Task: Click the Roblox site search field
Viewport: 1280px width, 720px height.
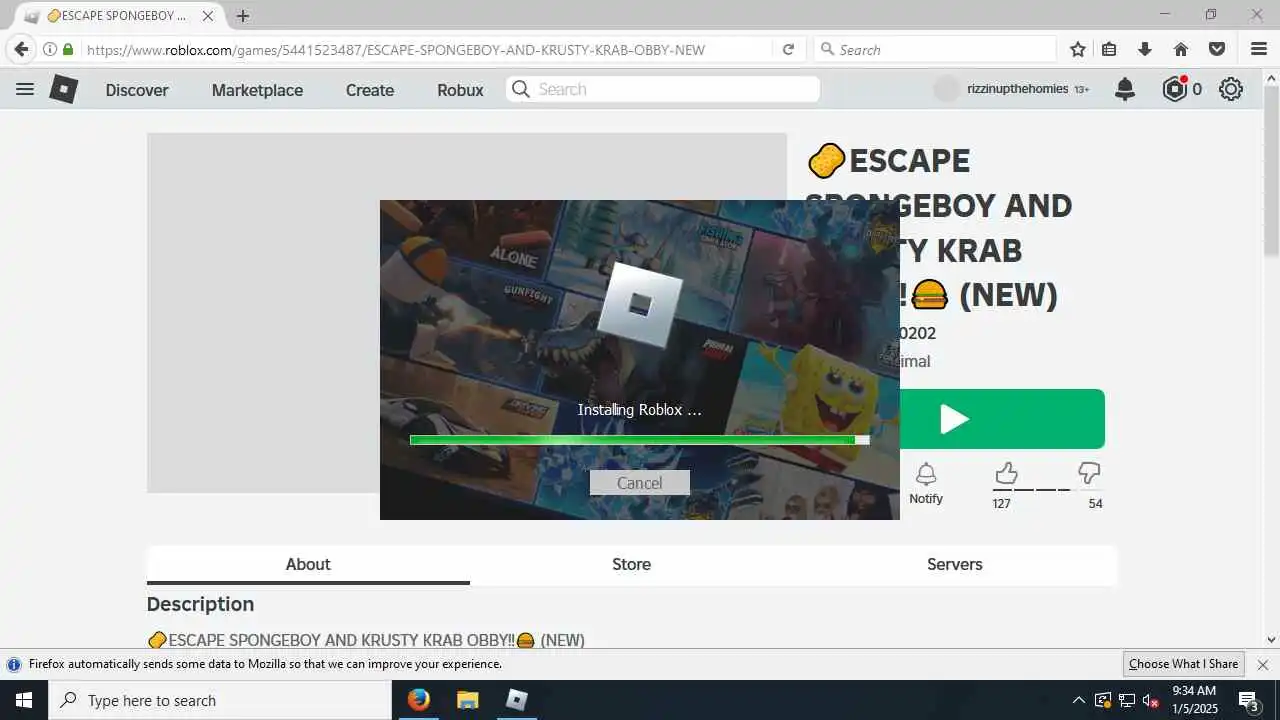Action: point(663,89)
